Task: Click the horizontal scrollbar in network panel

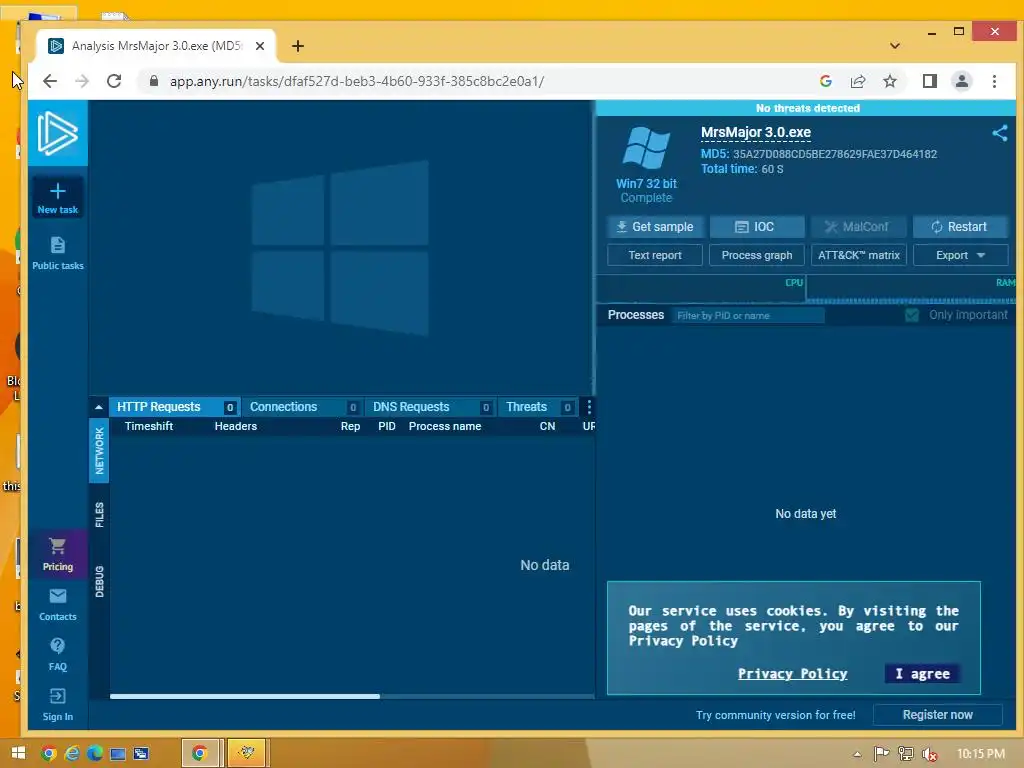Action: point(245,696)
